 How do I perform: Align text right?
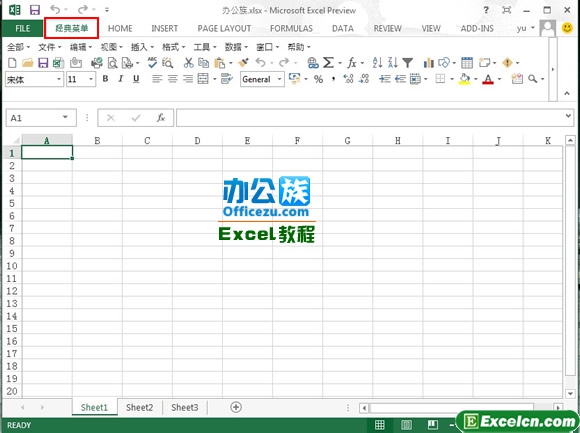188,79
